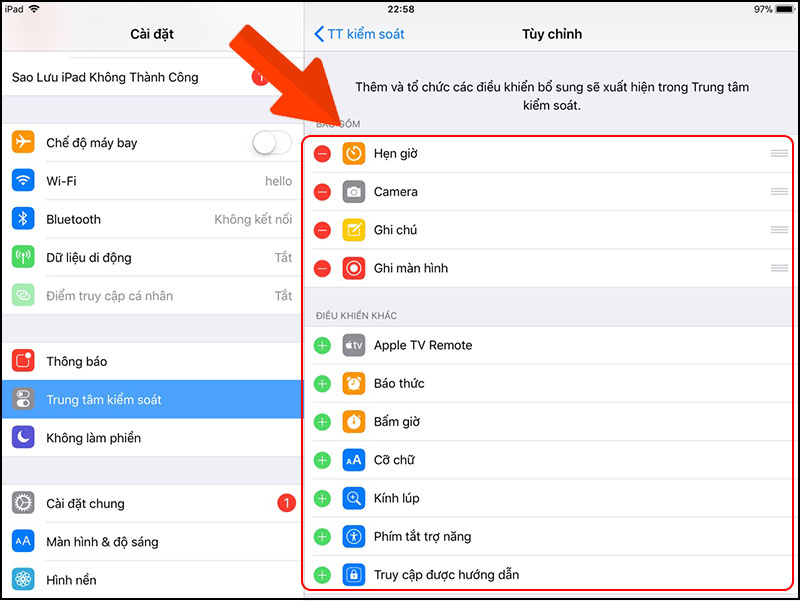
Task: Remove Ghi màn hình control
Action: (322, 268)
